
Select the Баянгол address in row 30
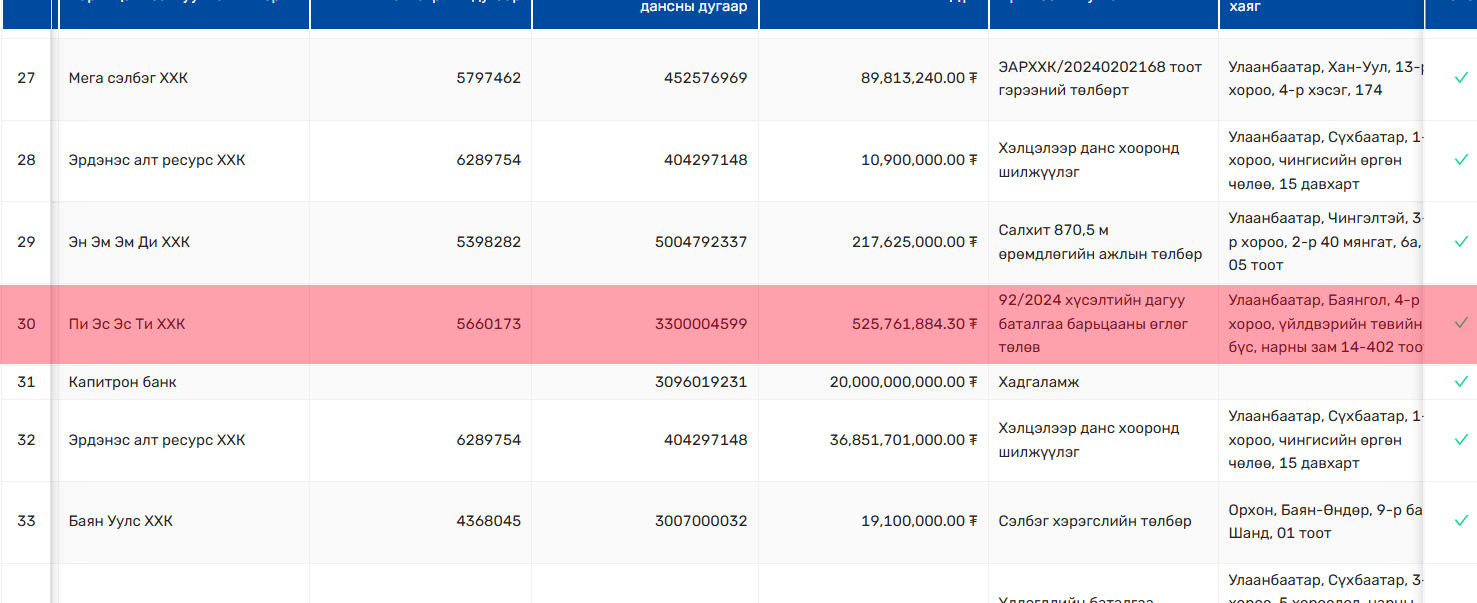click(1326, 324)
